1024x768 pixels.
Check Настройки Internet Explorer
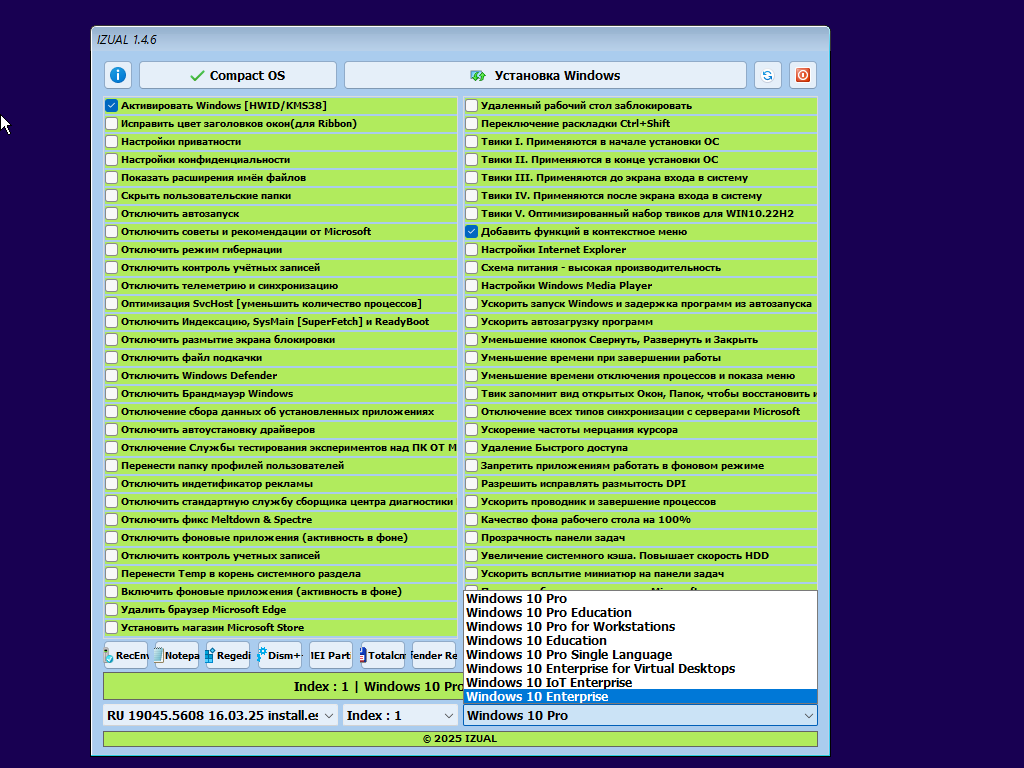pos(472,249)
